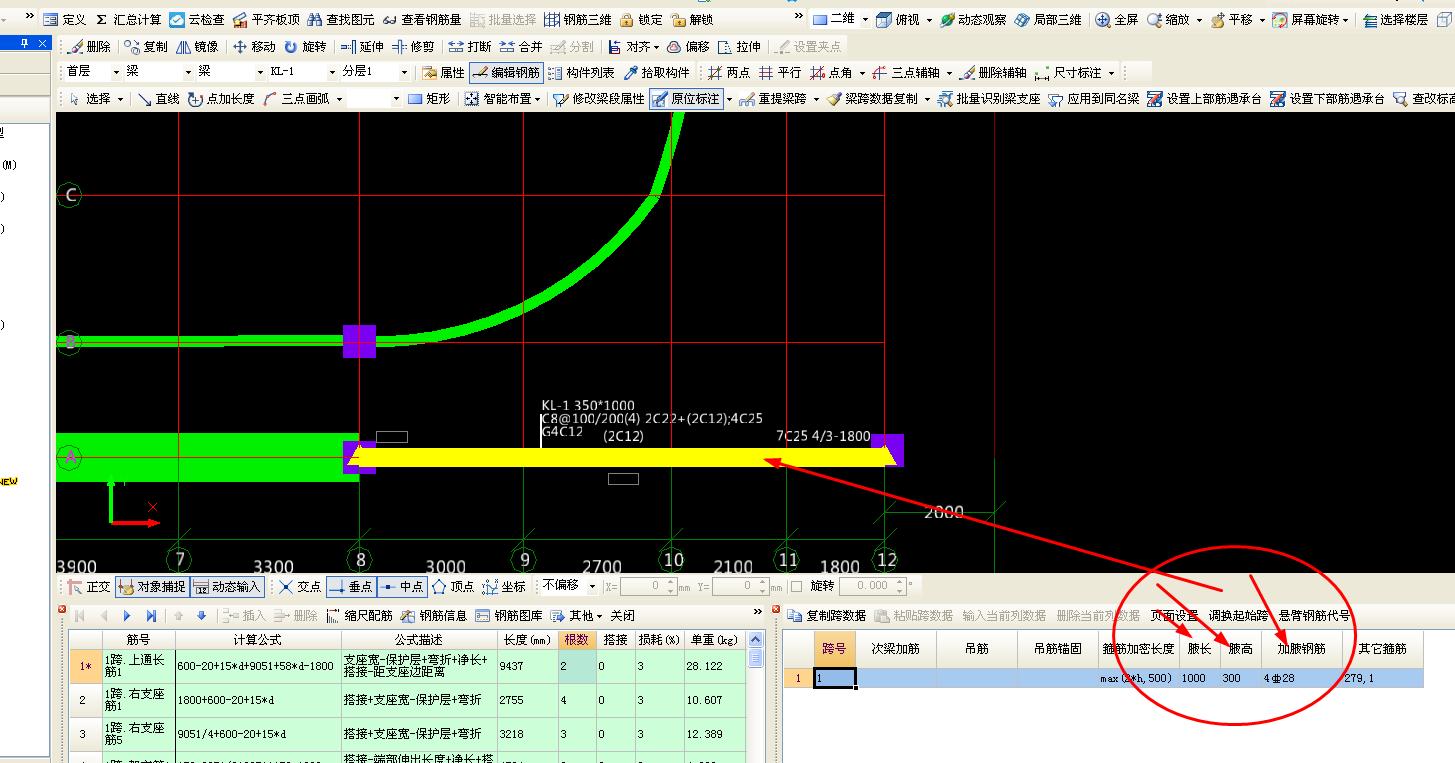
Task: Start 动态观察 dynamic orbit view
Action: [973, 19]
